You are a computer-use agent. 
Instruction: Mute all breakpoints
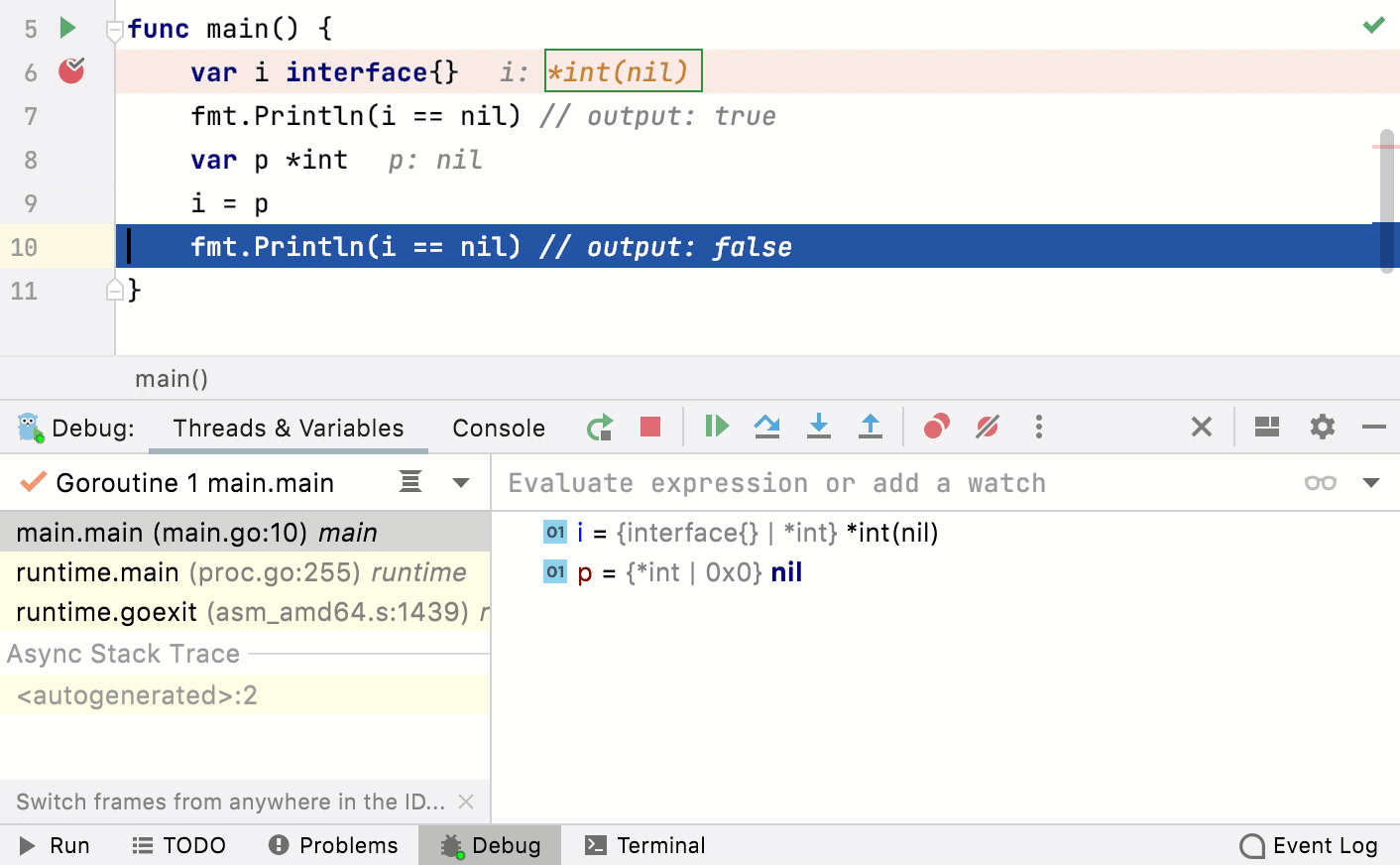[x=988, y=427]
